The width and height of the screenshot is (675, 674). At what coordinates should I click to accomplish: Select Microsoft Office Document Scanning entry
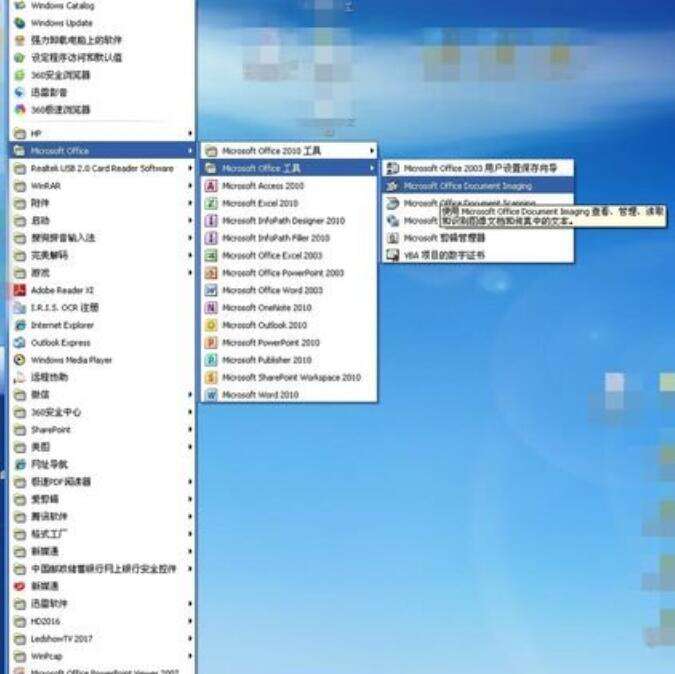tap(478, 202)
